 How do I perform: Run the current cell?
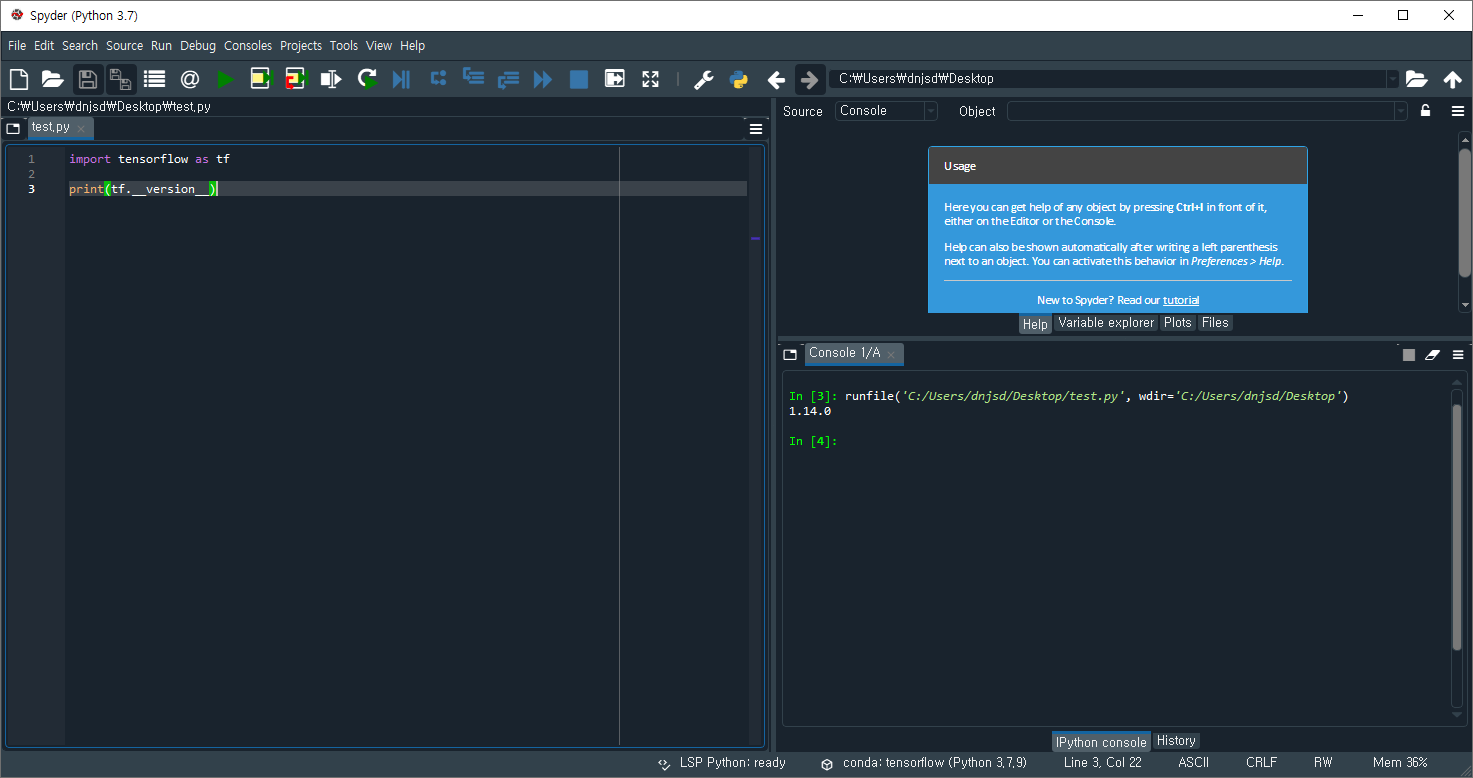261,79
